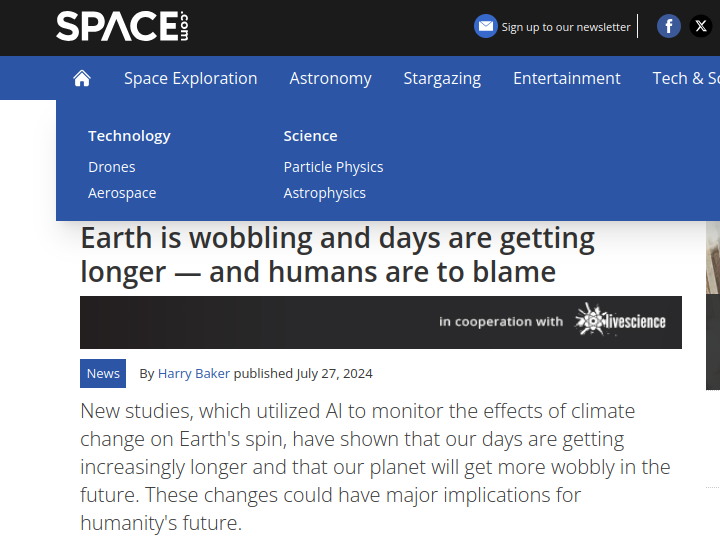This screenshot has height=545, width=720.
Task: Click the Space.com logo
Action: point(122,27)
